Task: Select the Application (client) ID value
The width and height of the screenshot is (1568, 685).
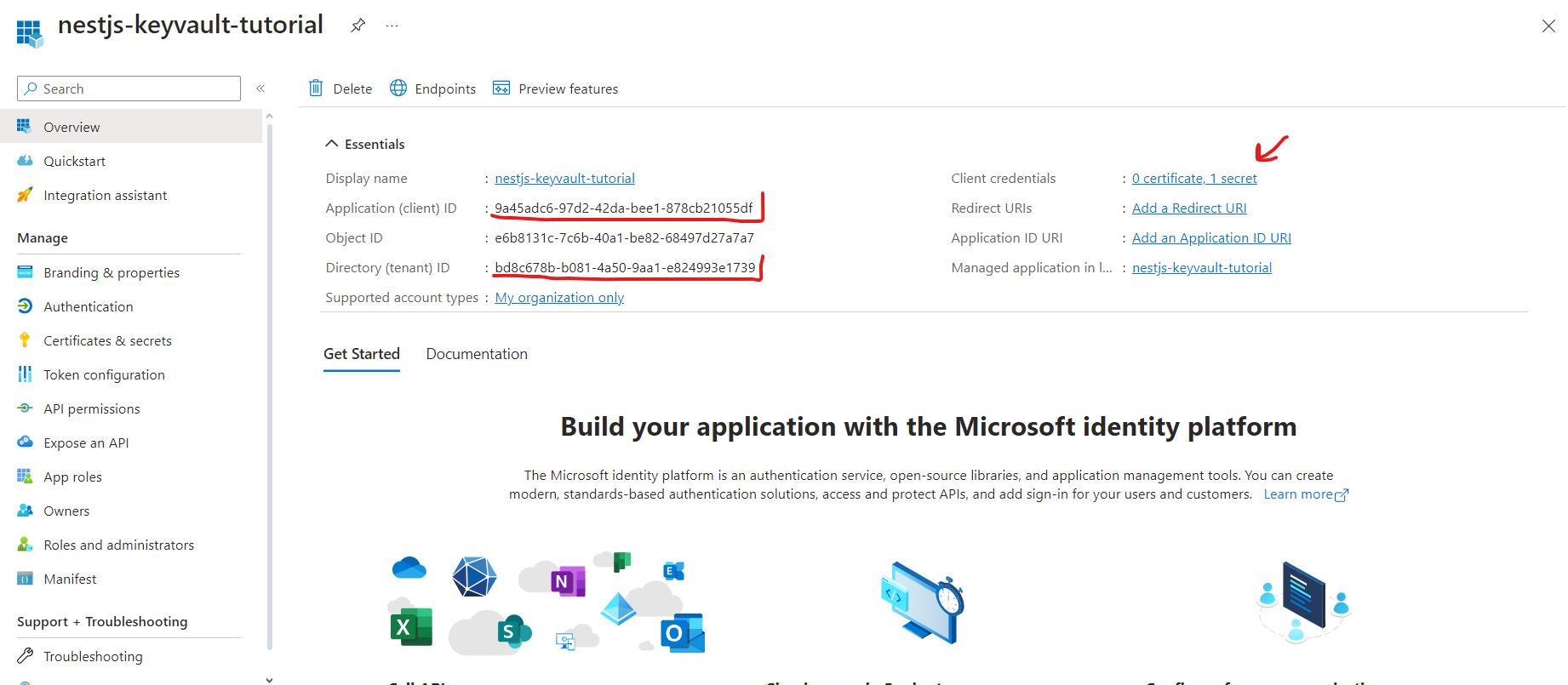Action: [624, 208]
